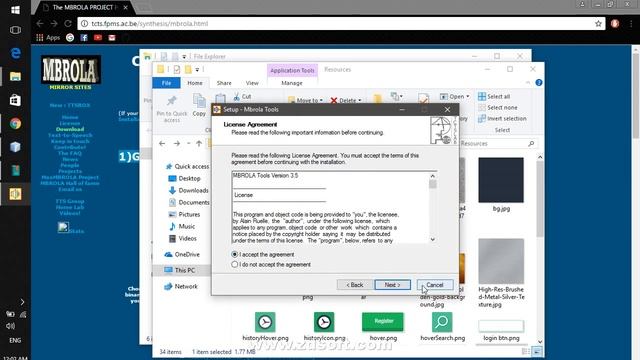Open the Gmail bookmark icon
640x360 pixels.
point(112,38)
